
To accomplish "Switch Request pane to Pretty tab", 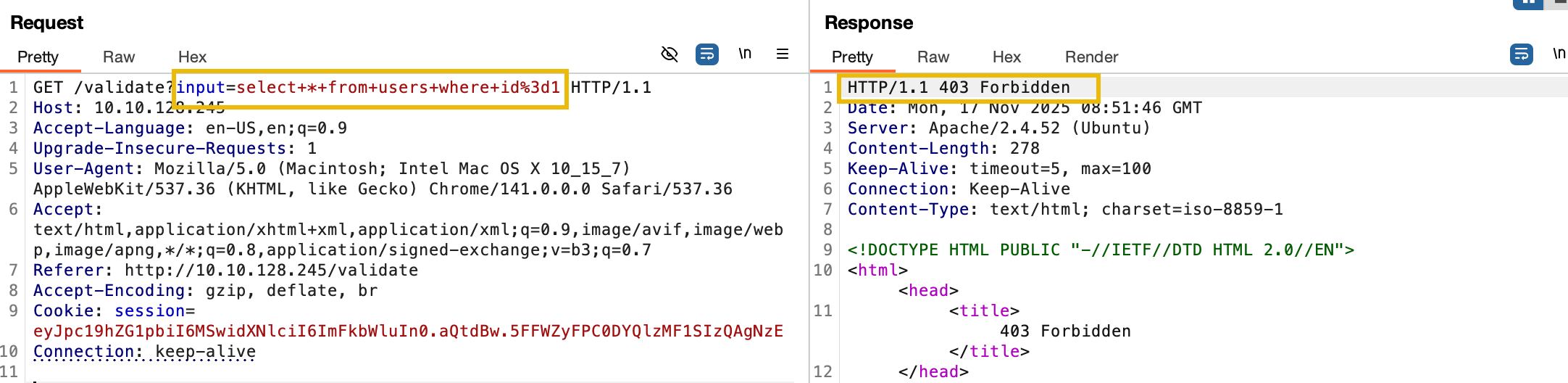I will pos(38,57).
